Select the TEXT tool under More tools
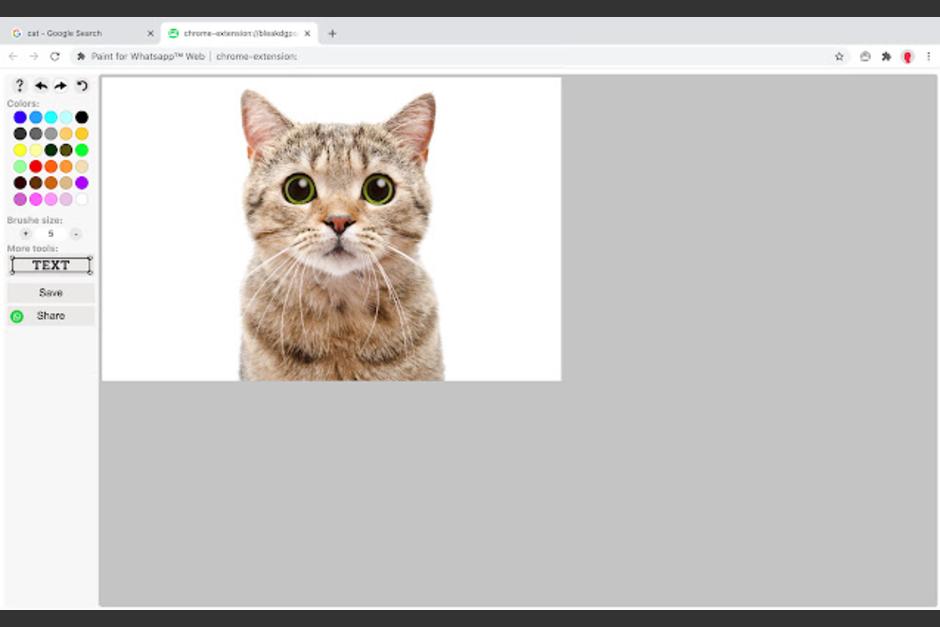 [x=50, y=264]
